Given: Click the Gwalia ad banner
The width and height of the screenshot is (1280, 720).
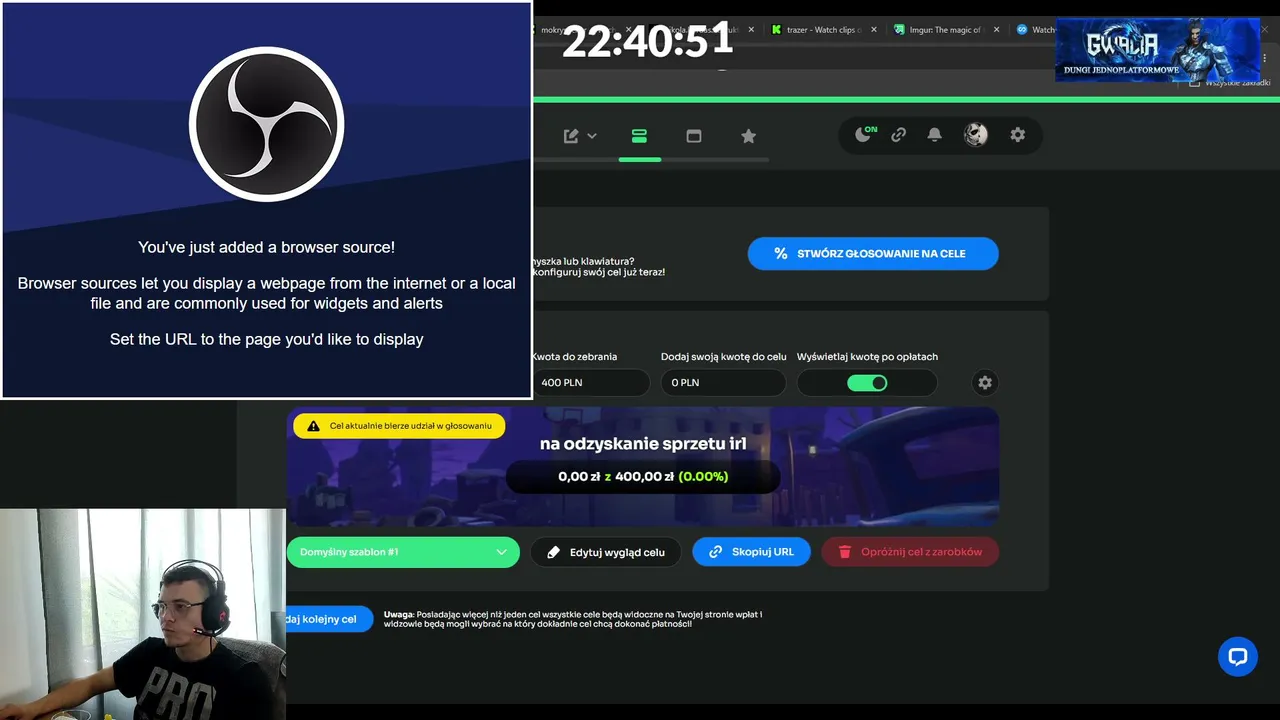Looking at the screenshot, I should pos(1157,50).
